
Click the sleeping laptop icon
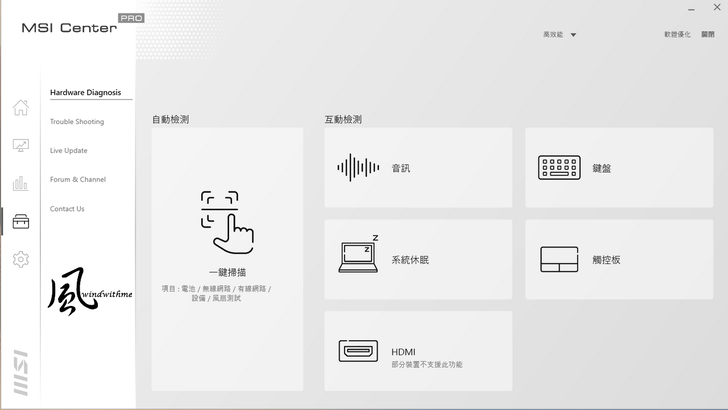[358, 254]
